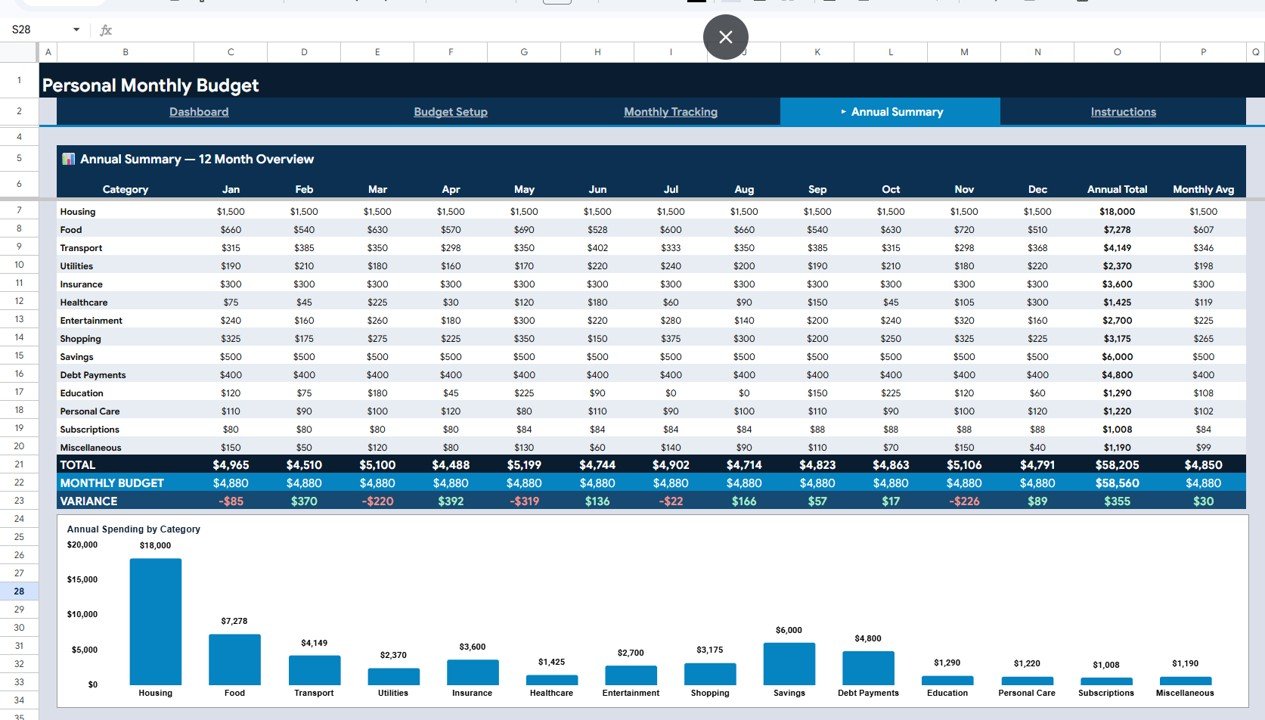
Task: Open the Instructions tab
Action: tap(1123, 111)
